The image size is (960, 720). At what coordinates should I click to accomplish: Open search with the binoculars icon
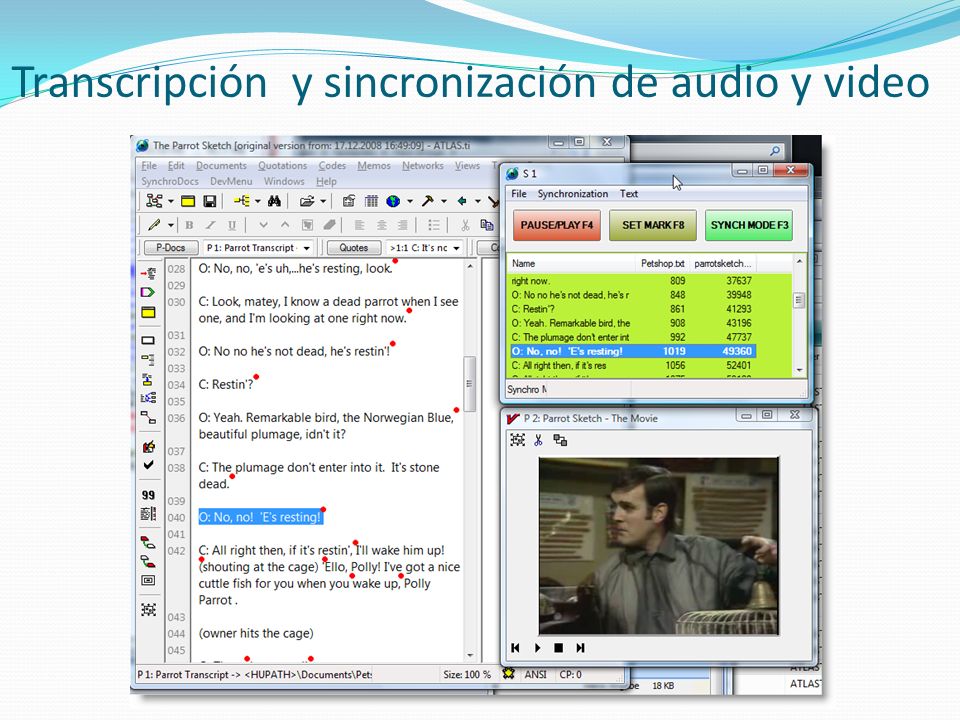tap(274, 201)
